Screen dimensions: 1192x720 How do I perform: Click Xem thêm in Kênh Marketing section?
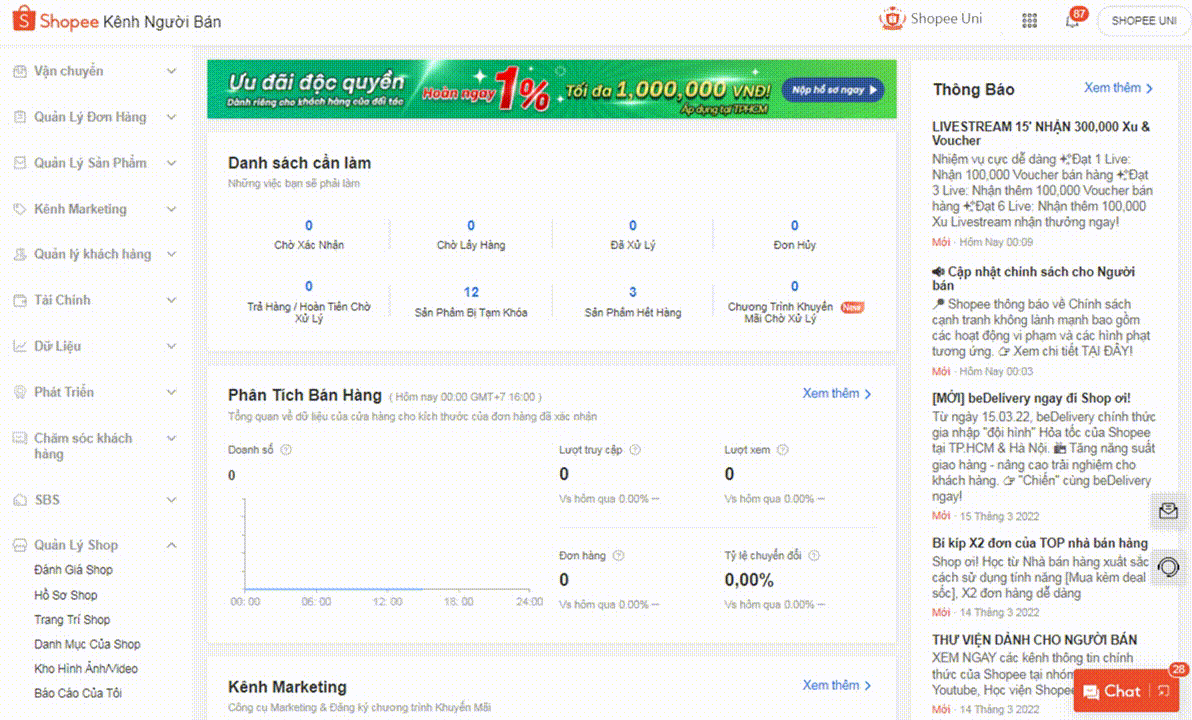click(837, 686)
